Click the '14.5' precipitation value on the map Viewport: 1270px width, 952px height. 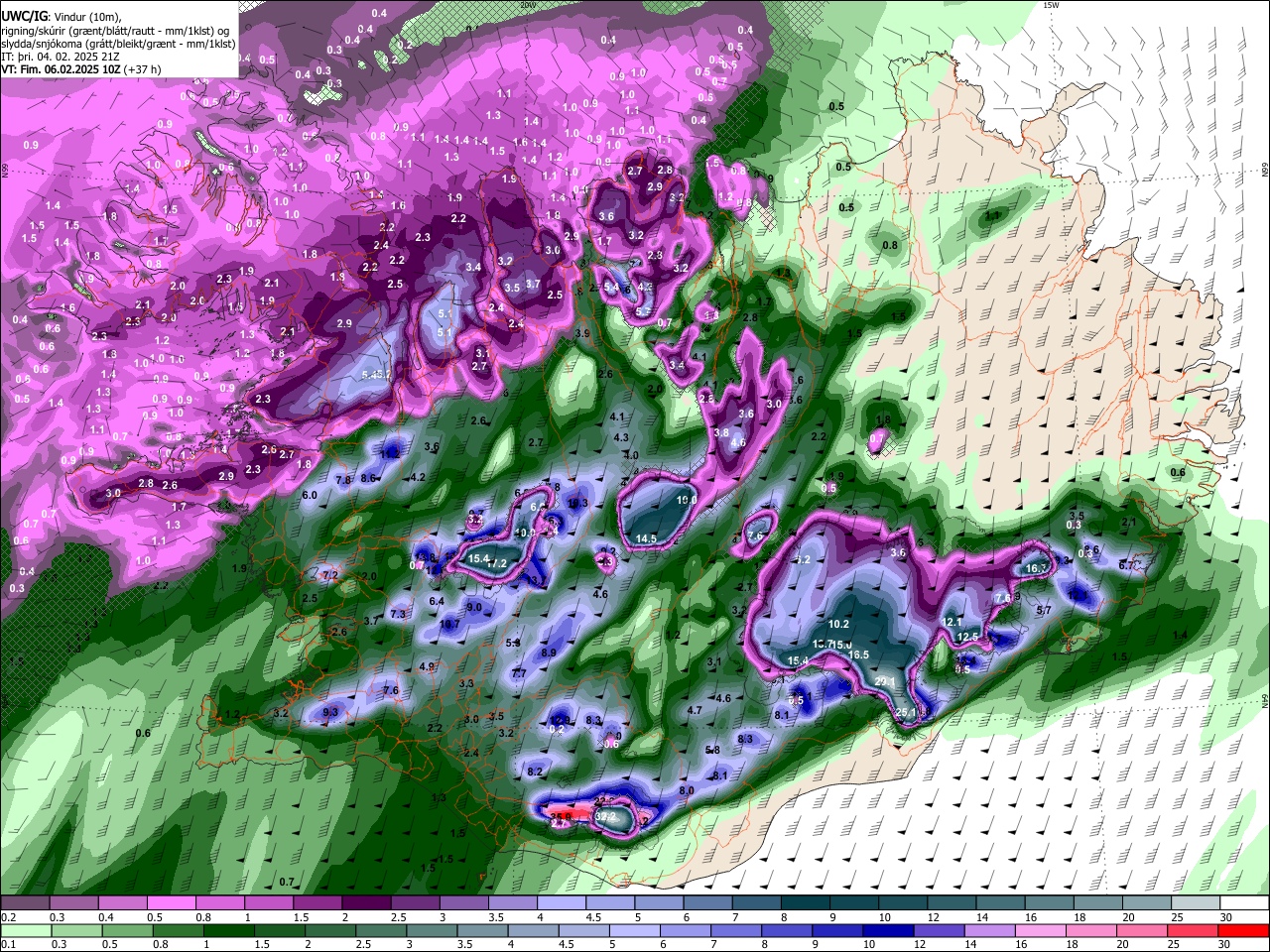[x=646, y=538]
